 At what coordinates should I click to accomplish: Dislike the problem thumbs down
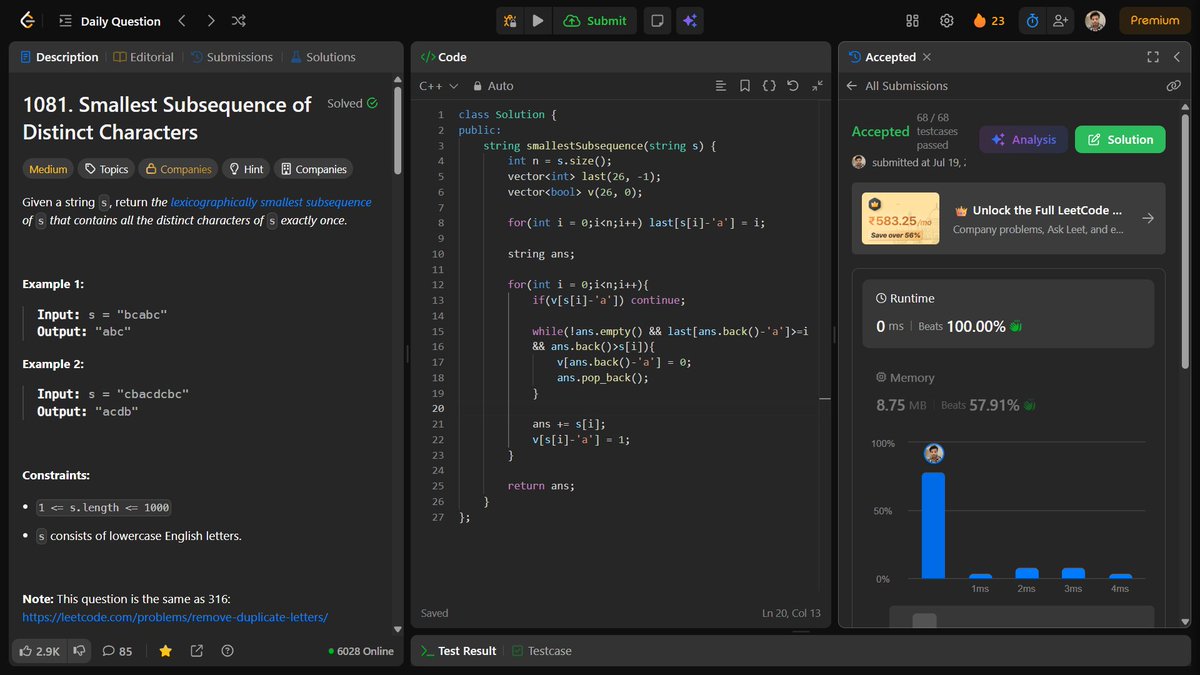80,651
